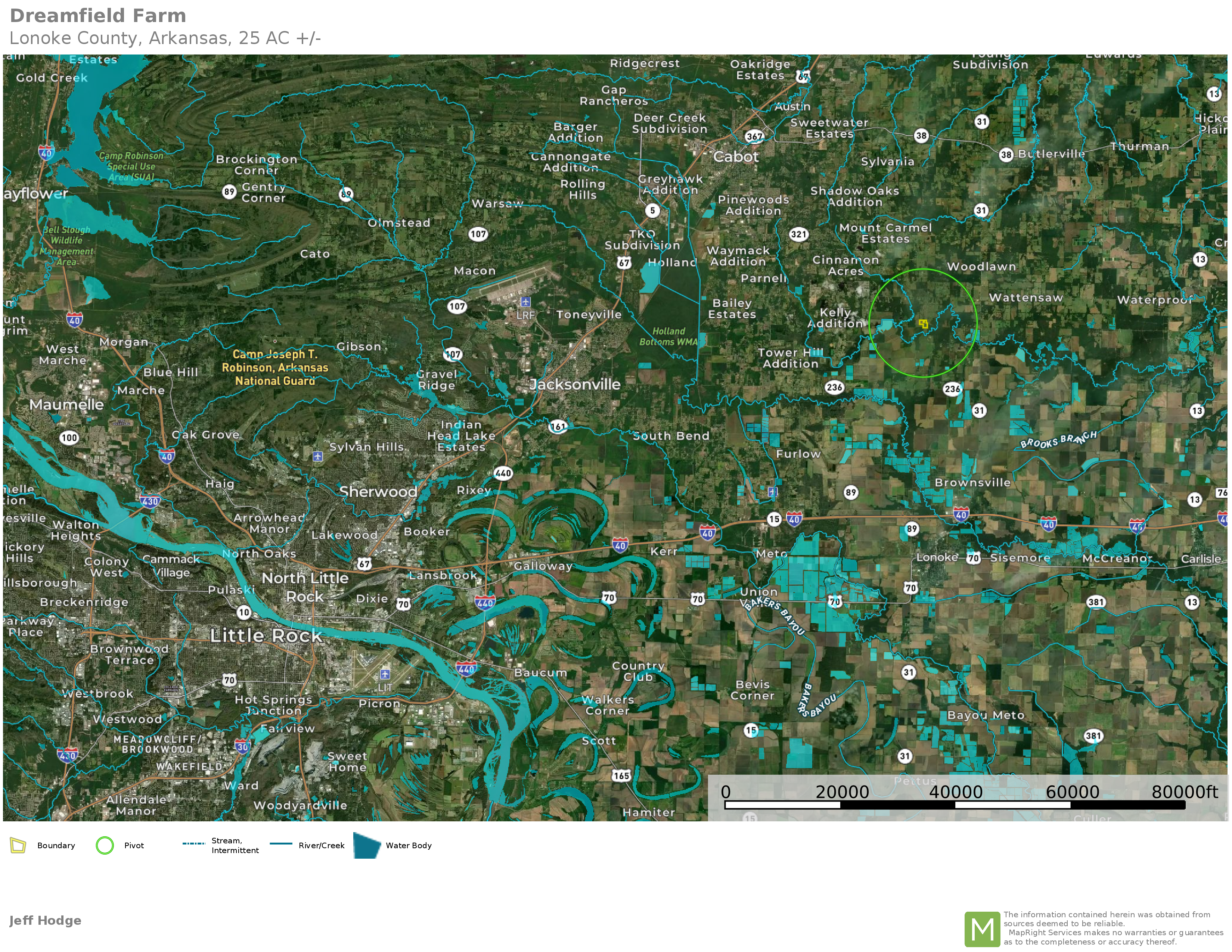Viewport: 1232px width, 952px height.
Task: Click the airport icon beside Sylvan Hills
Action: pos(317,456)
